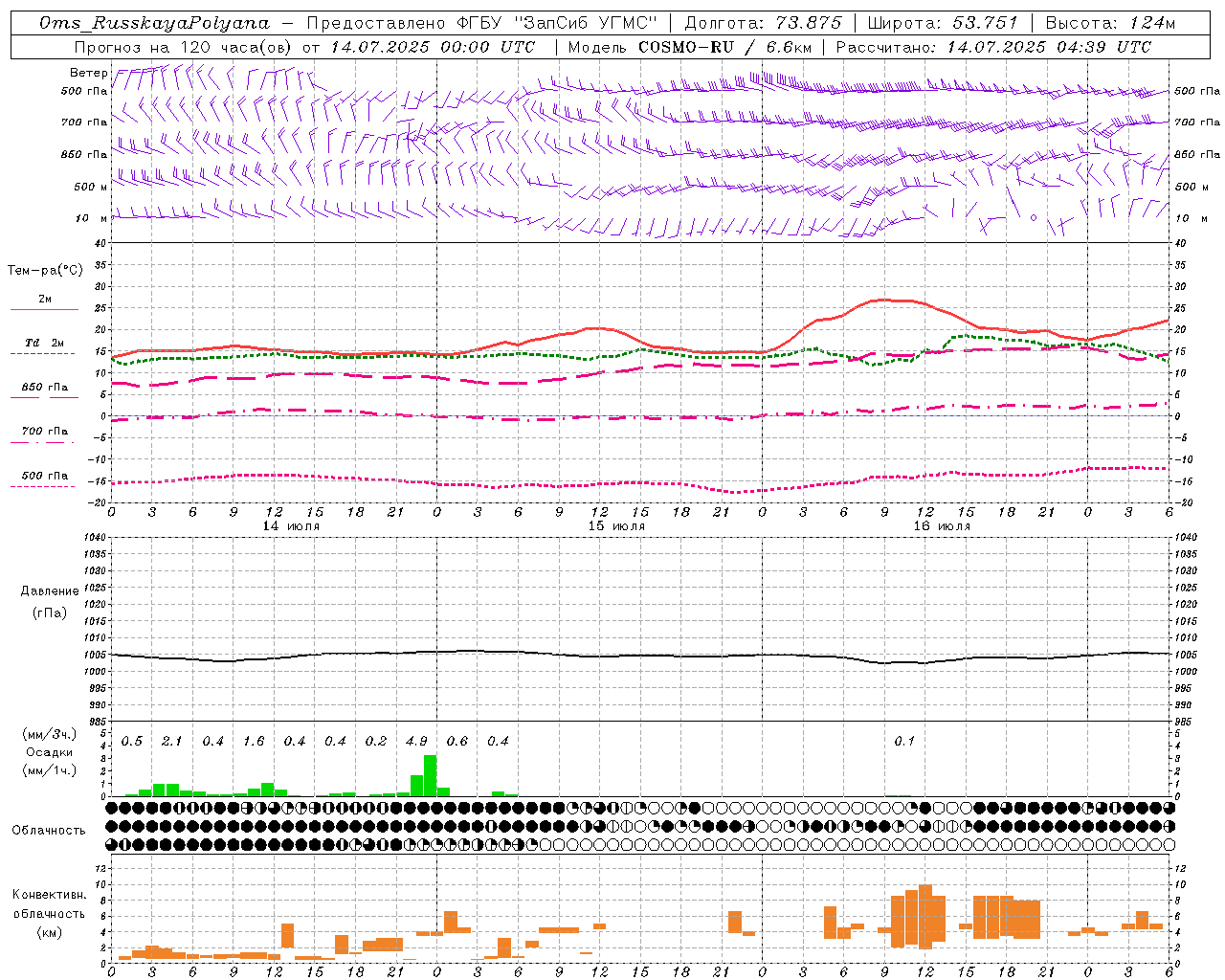Click the dash-dot line sample under '700 гПа' legend
The width and height of the screenshot is (1225, 980).
pos(45,442)
